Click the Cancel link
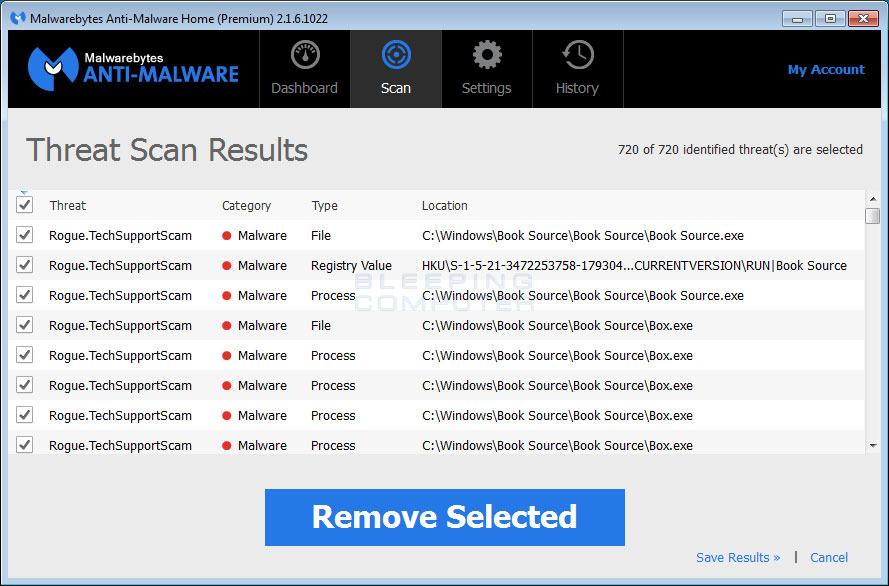This screenshot has height=586, width=889. point(829,557)
